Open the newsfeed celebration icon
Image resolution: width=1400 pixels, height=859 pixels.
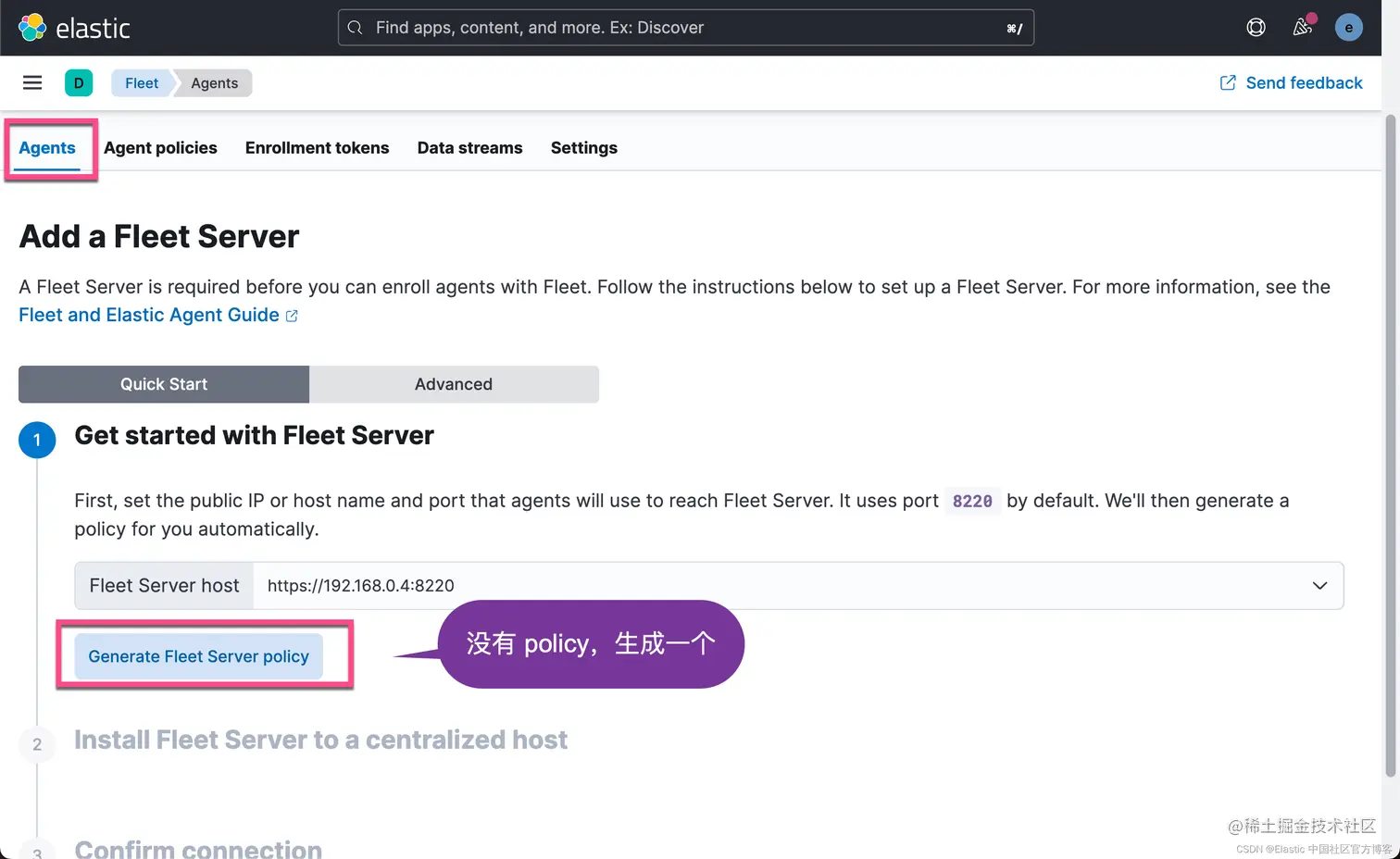click(1303, 28)
